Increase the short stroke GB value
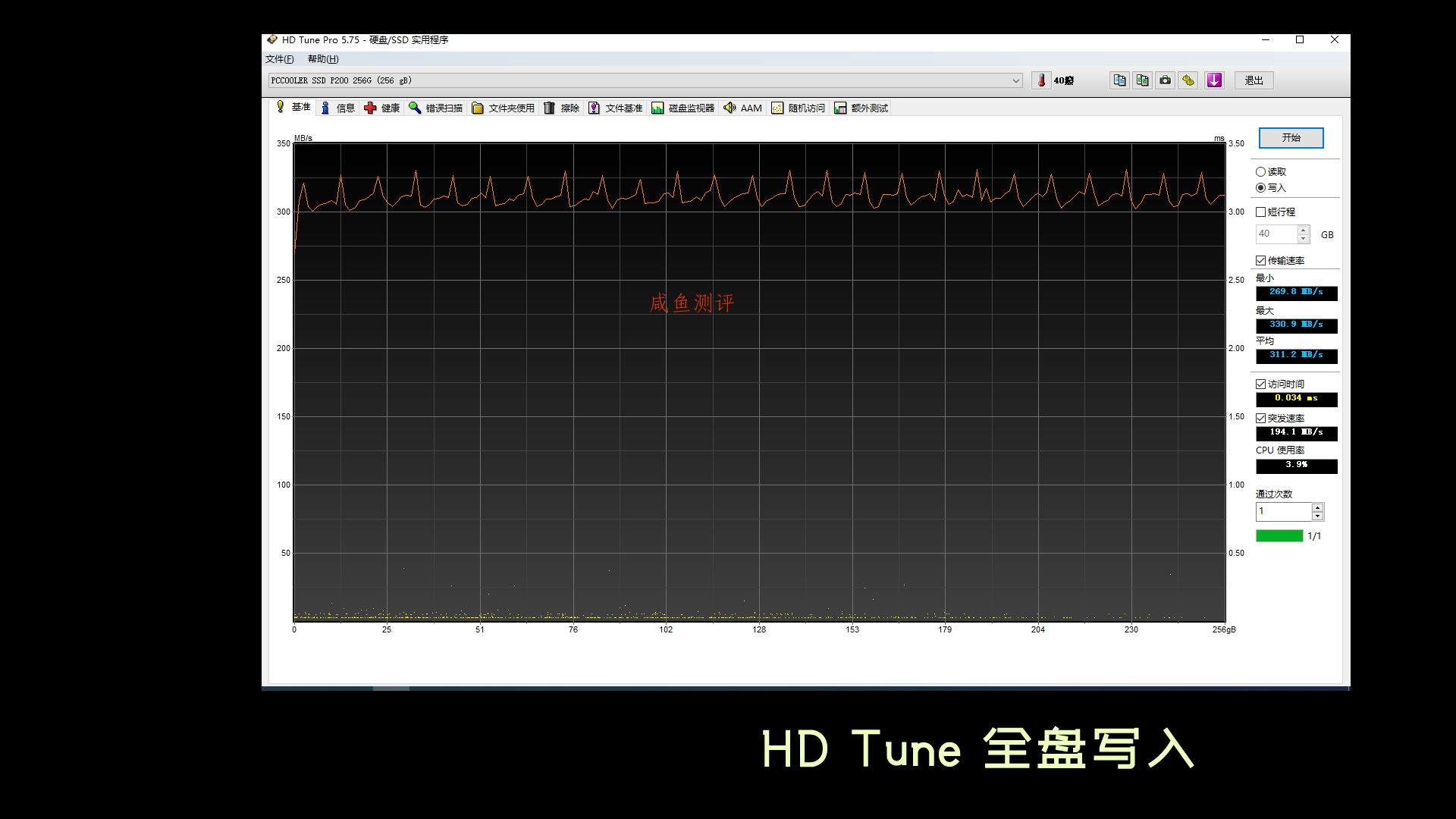The height and width of the screenshot is (819, 1456). pyautogui.click(x=1303, y=230)
